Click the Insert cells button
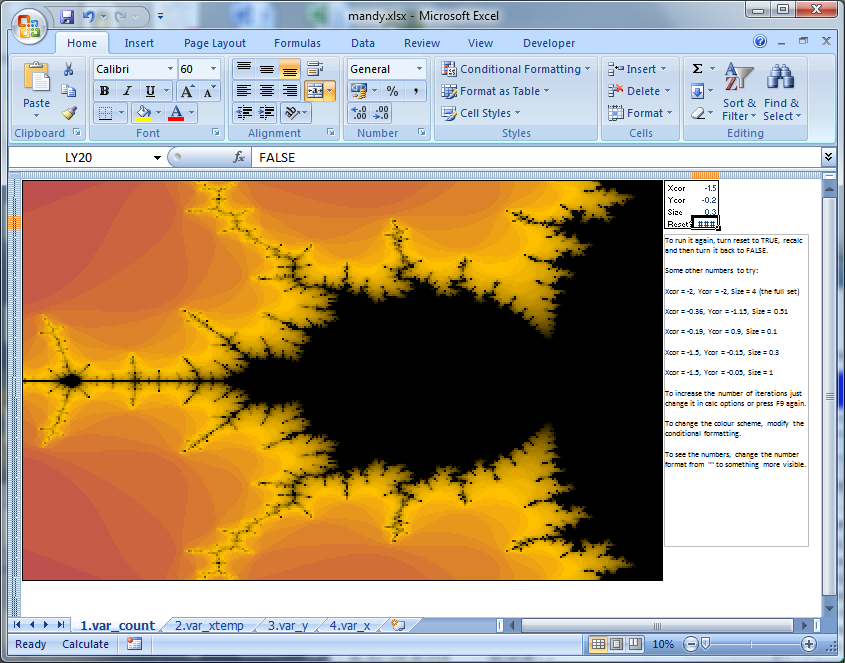The height and width of the screenshot is (663, 845). 637,69
